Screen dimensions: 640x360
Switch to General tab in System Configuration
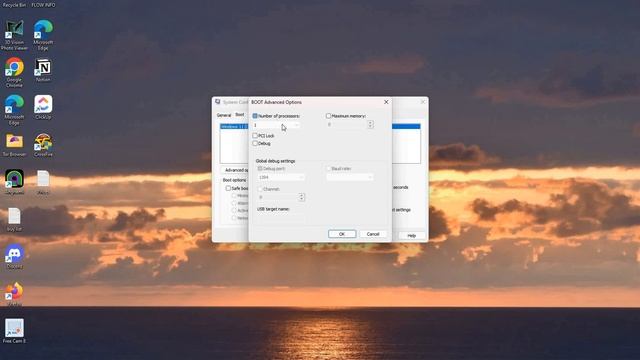(224, 115)
